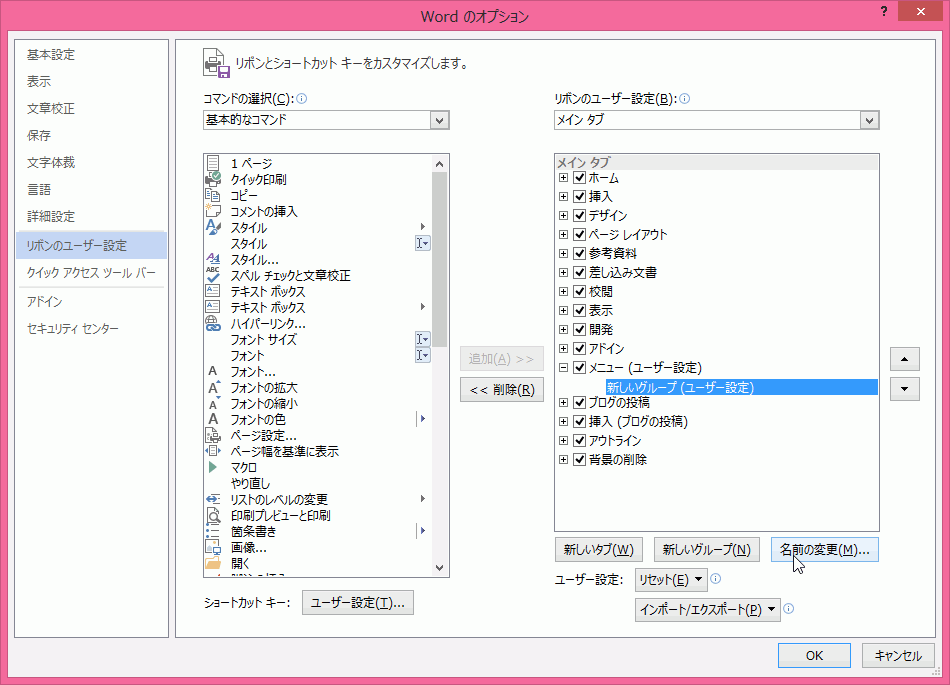Confirm with the OK button
Image resolution: width=950 pixels, height=685 pixels.
click(x=814, y=655)
